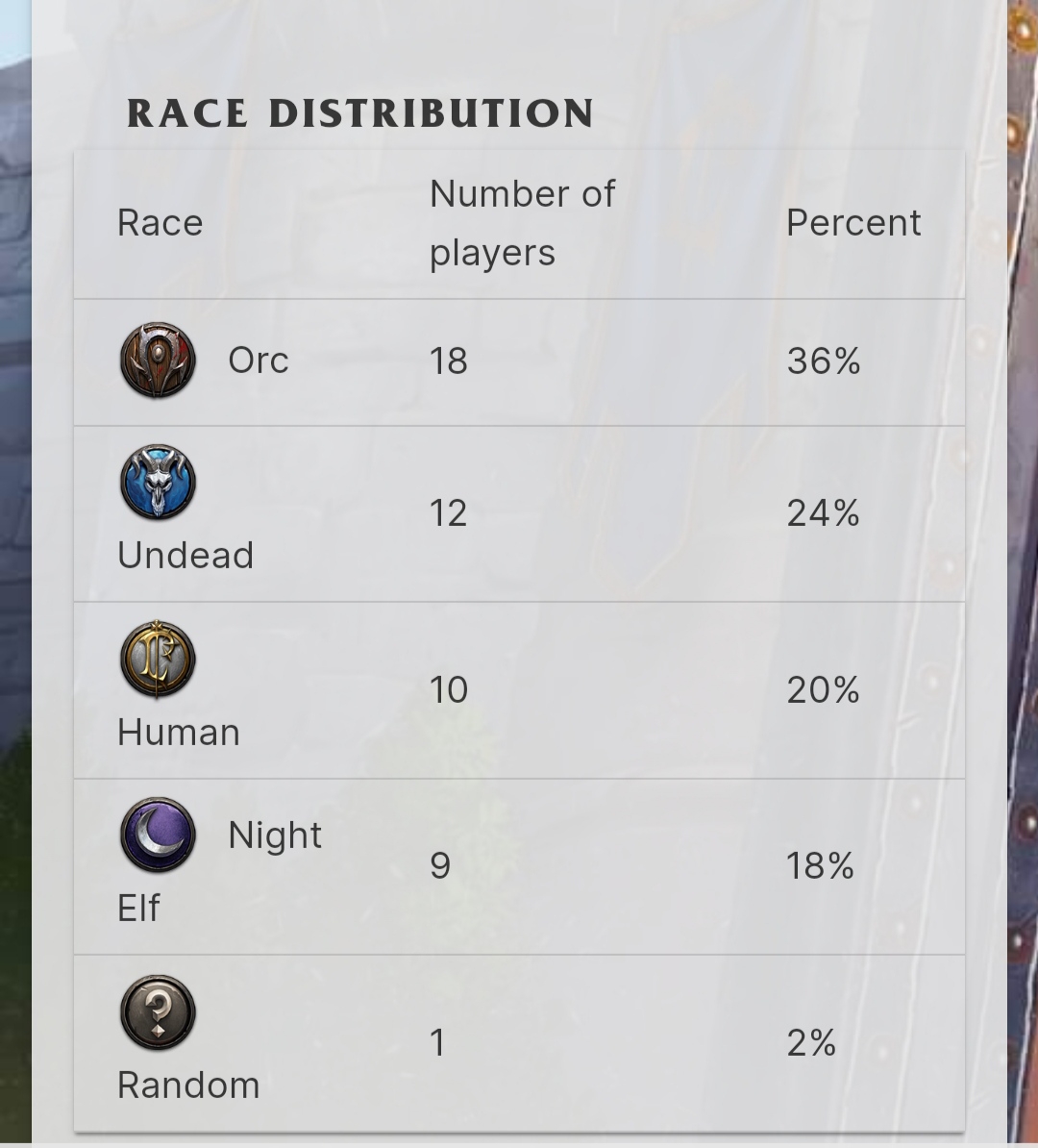Image resolution: width=1038 pixels, height=1148 pixels.
Task: Click the Human race crest icon
Action: pyautogui.click(x=159, y=659)
